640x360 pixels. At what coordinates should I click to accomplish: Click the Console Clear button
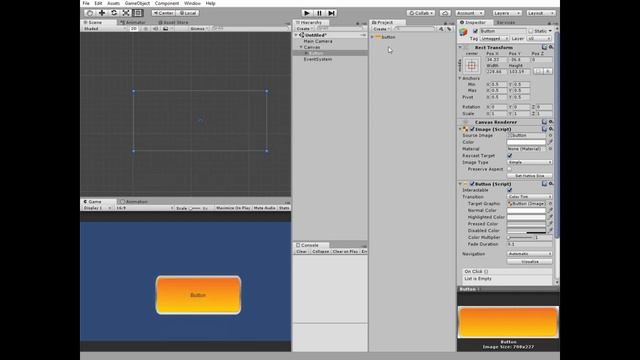point(301,251)
